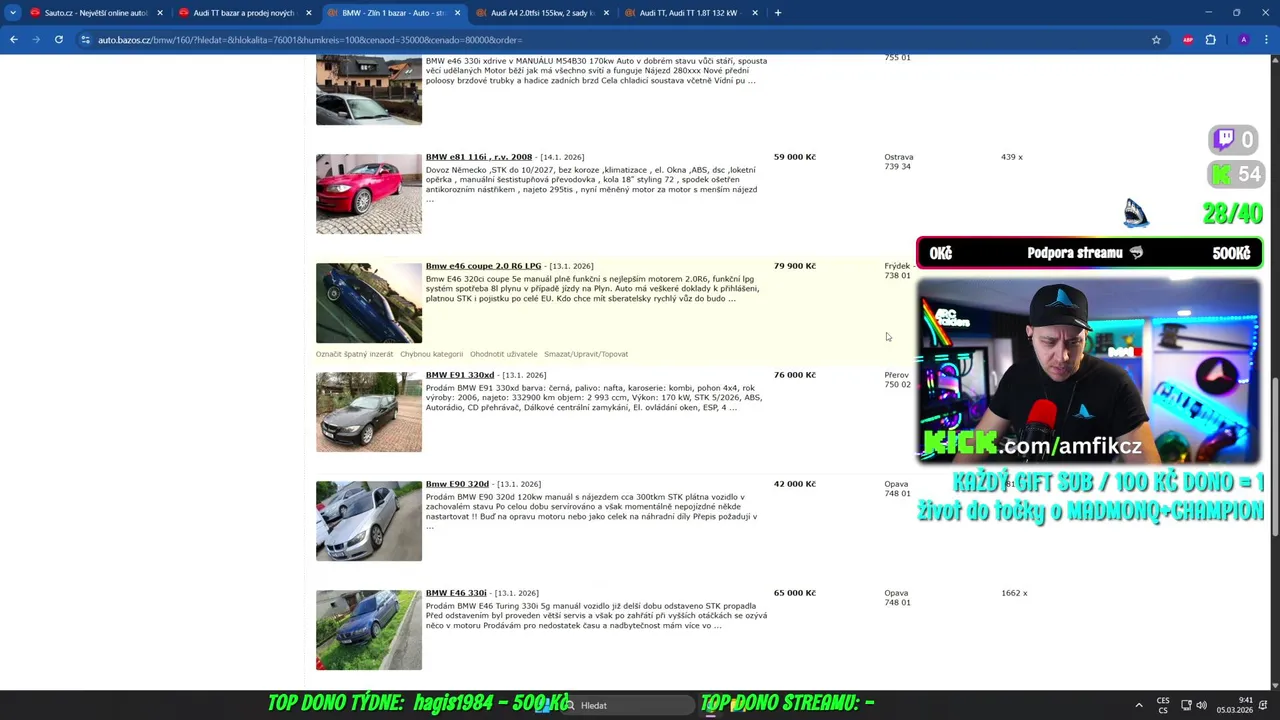This screenshot has height=720, width=1280.
Task: Click red BMW e81 thumbnail
Action: click(x=369, y=194)
